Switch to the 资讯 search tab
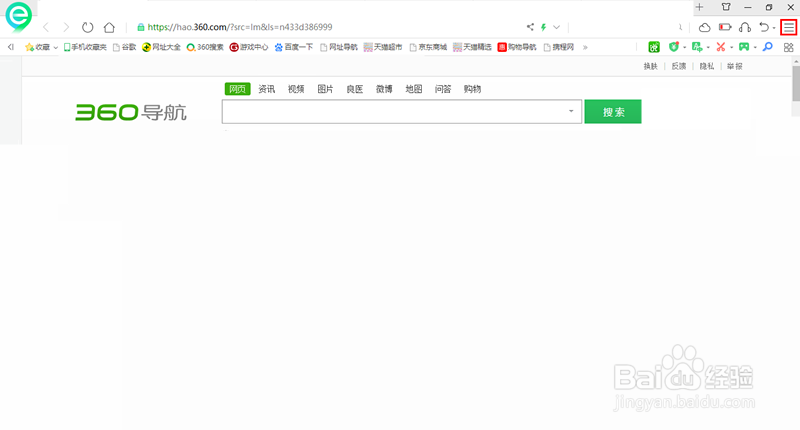Screen dimensions: 800x430 tap(266, 89)
